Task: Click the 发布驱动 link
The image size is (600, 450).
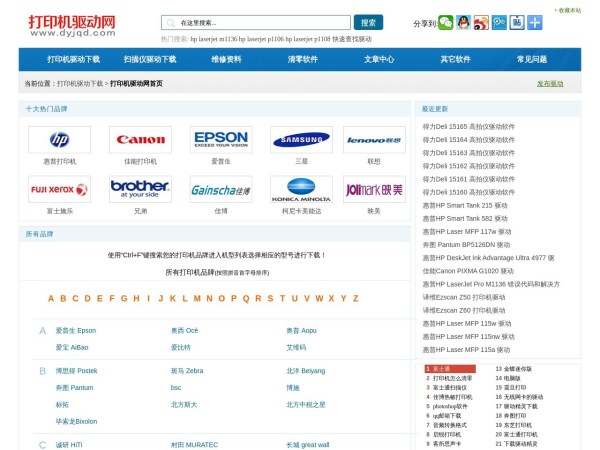Action: [x=550, y=84]
